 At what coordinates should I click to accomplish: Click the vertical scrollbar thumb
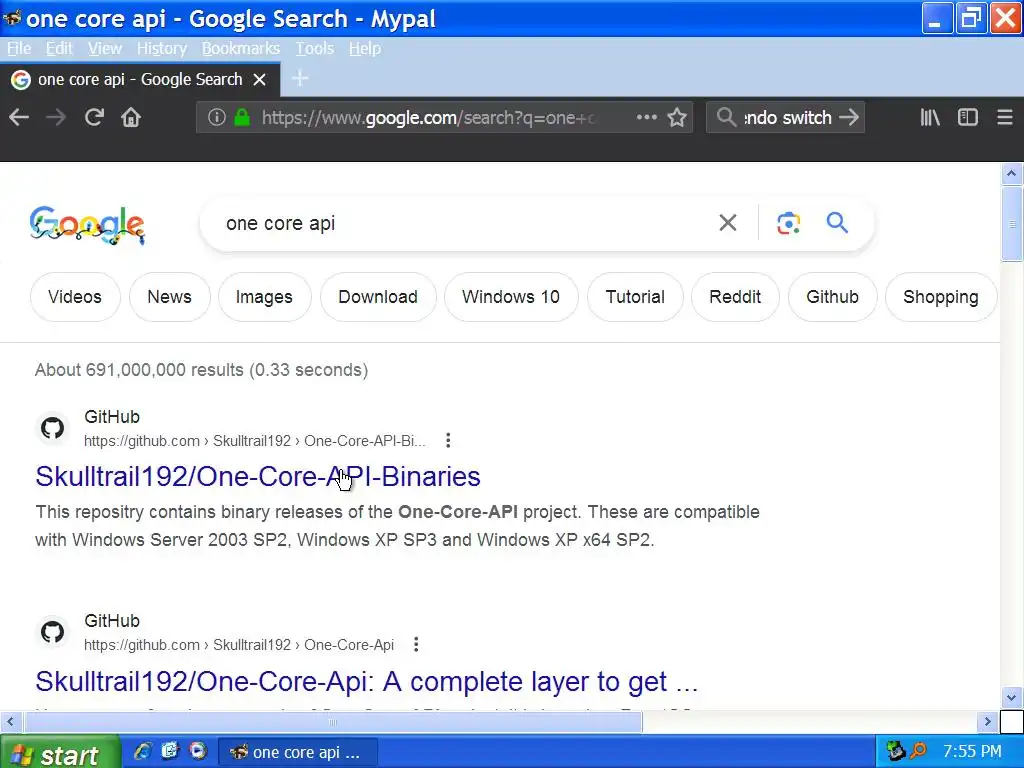[x=1012, y=223]
